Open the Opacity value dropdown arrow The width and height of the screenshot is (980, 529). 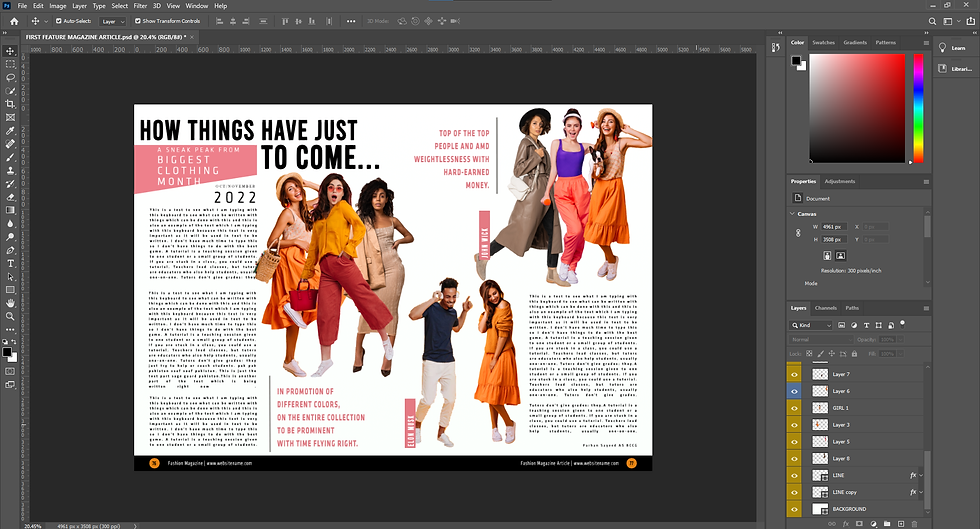coord(899,340)
